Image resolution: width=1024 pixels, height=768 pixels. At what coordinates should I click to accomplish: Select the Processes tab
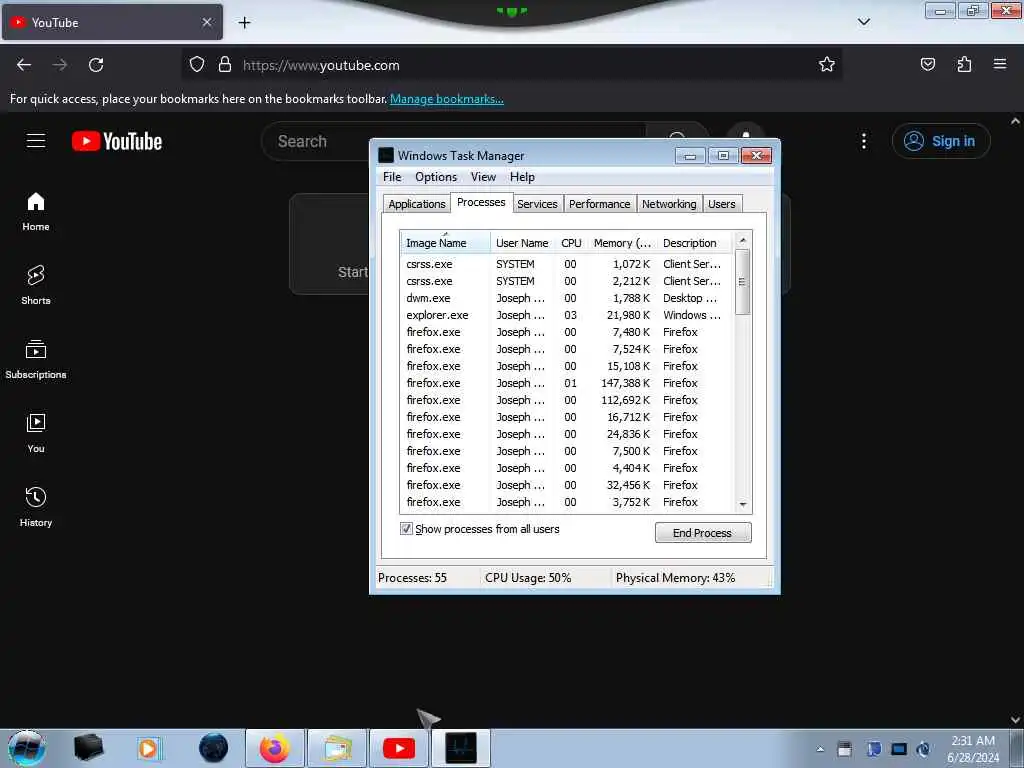[481, 202]
